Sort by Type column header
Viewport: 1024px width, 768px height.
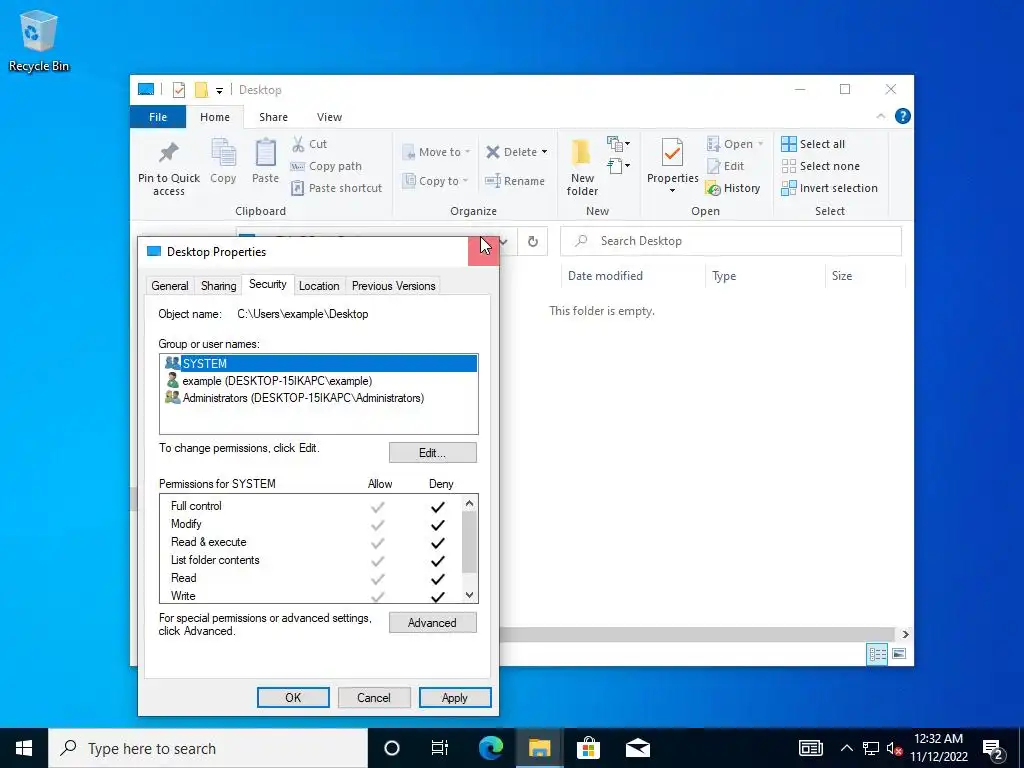pyautogui.click(x=765, y=276)
